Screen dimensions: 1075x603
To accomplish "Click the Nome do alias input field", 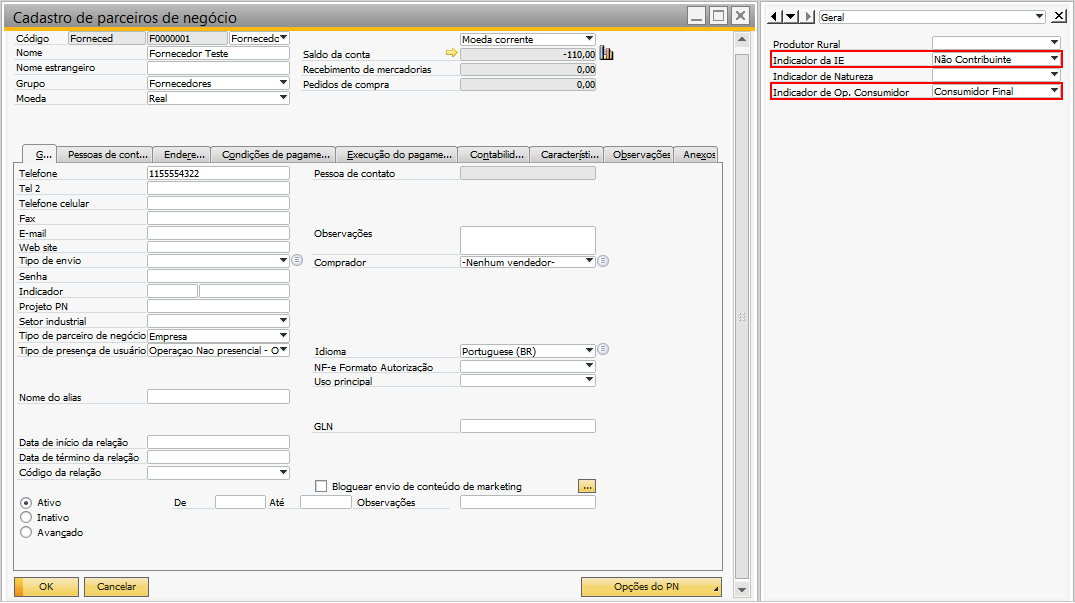I will (x=218, y=397).
